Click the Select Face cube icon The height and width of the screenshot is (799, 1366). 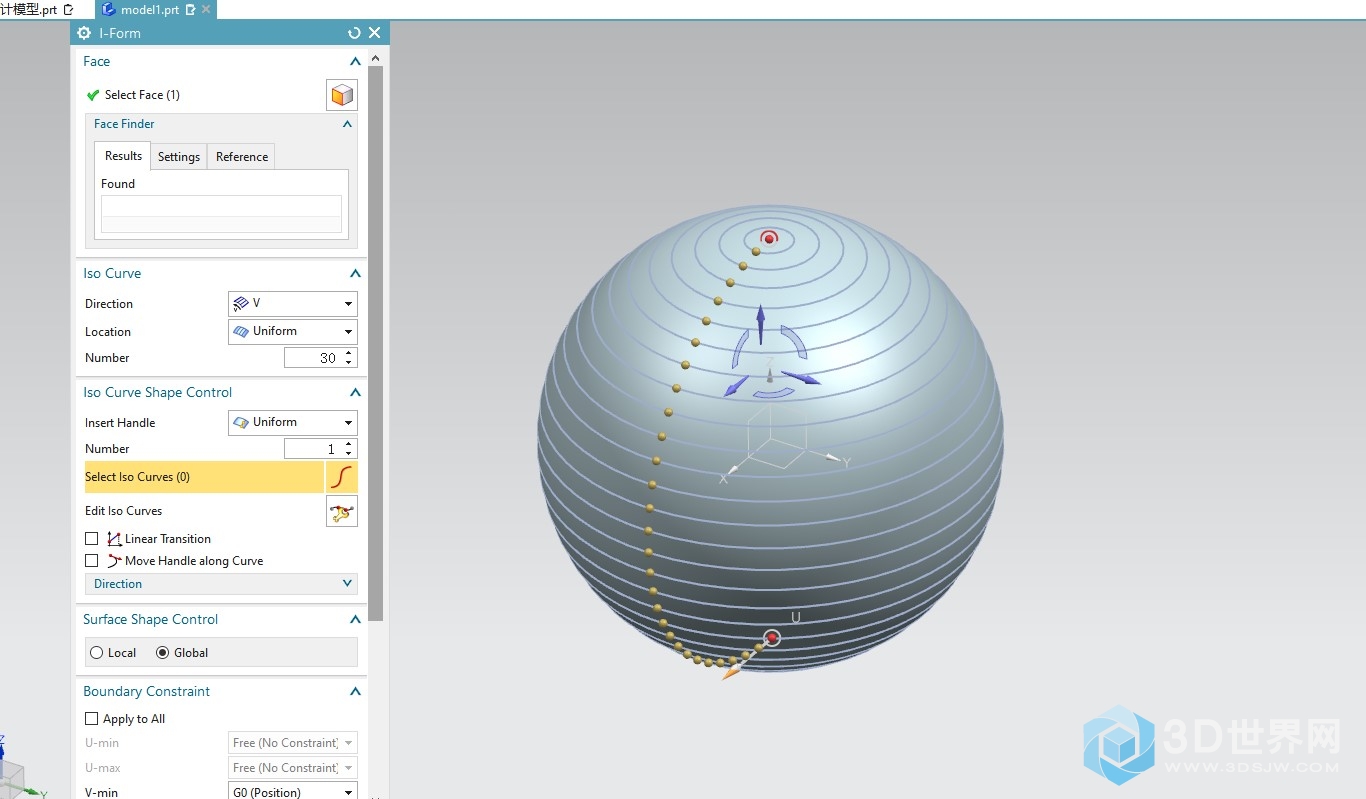click(342, 95)
